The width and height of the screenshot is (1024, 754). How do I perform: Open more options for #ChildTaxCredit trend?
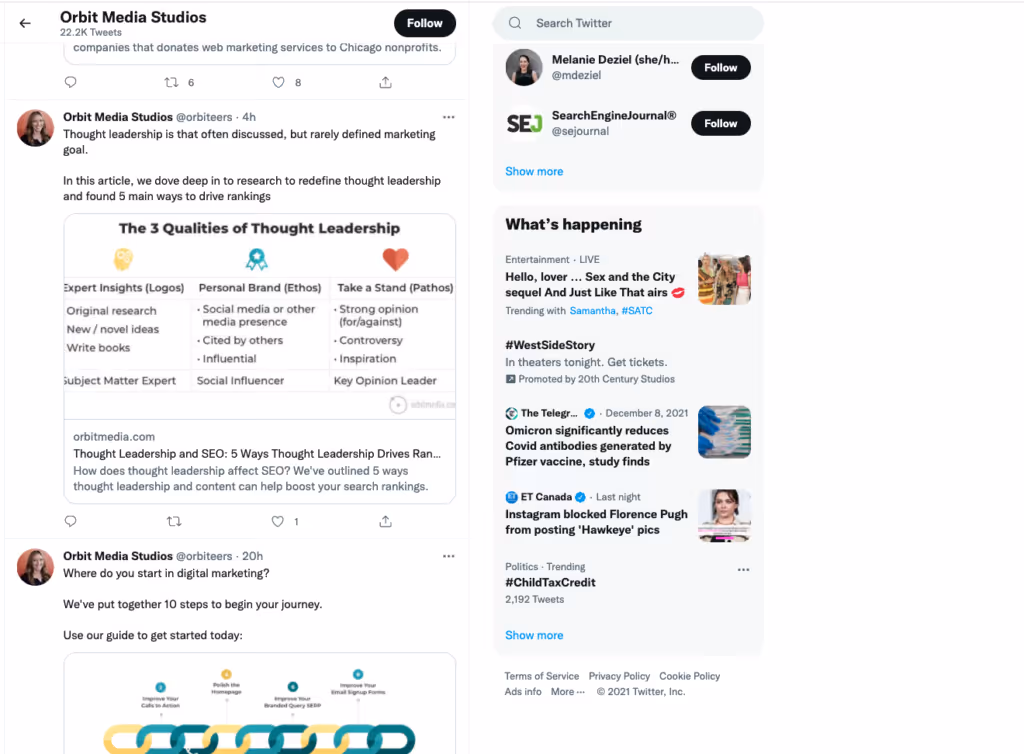point(743,570)
